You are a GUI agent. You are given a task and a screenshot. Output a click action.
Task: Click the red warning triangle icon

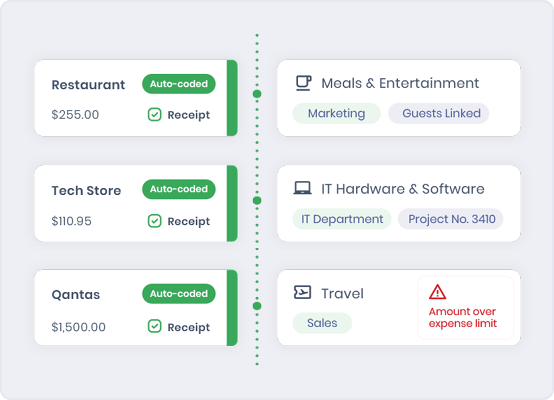click(437, 292)
